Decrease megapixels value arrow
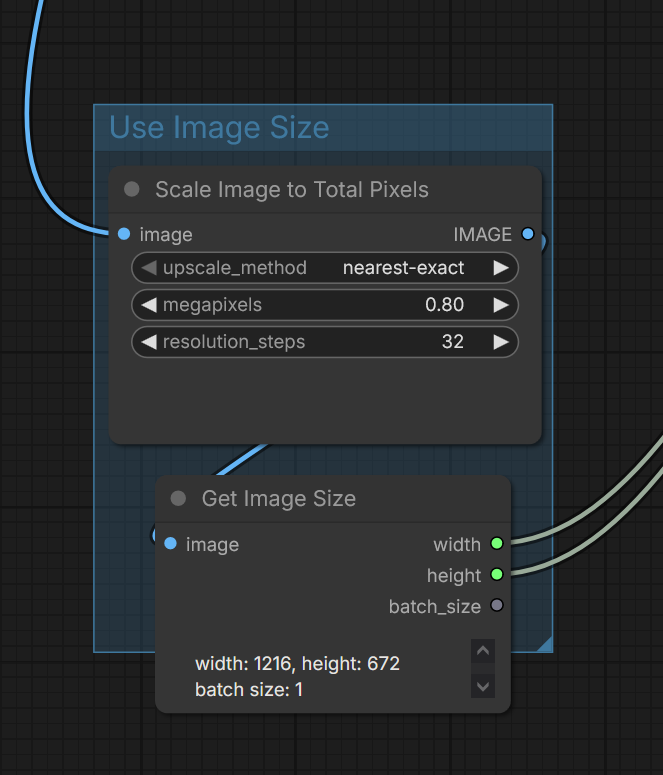This screenshot has width=663, height=775. [x=149, y=305]
